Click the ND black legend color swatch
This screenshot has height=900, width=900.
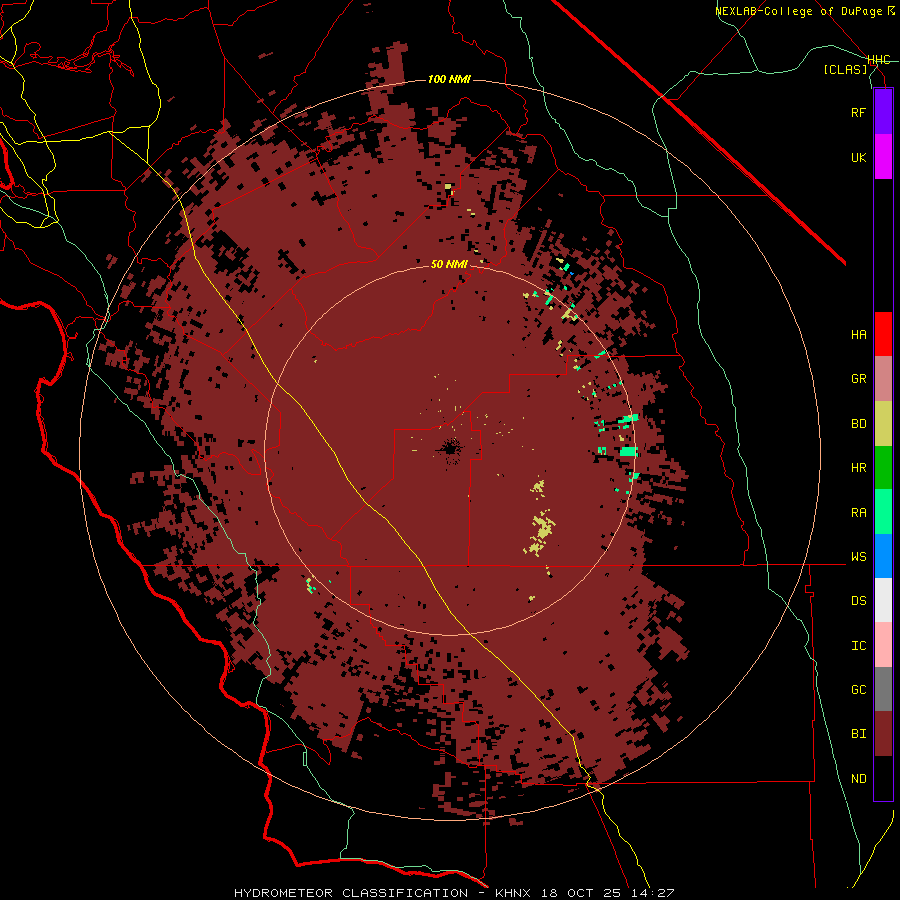click(883, 778)
